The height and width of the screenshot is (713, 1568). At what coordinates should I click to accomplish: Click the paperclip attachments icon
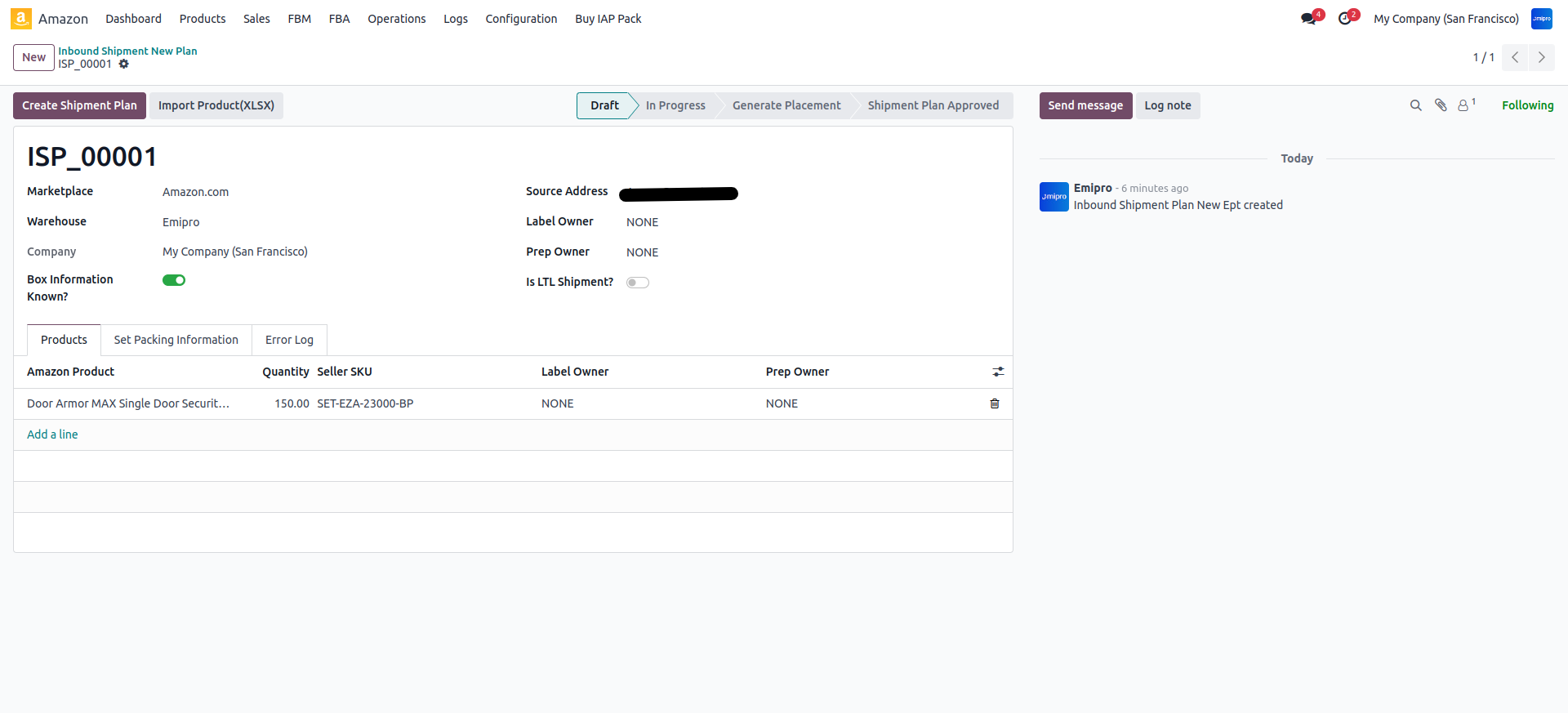1441,105
